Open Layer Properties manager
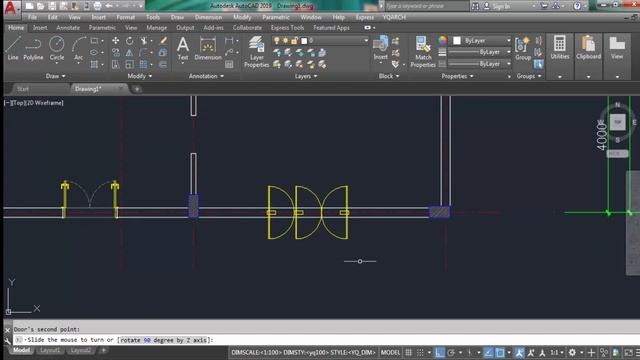 point(256,51)
